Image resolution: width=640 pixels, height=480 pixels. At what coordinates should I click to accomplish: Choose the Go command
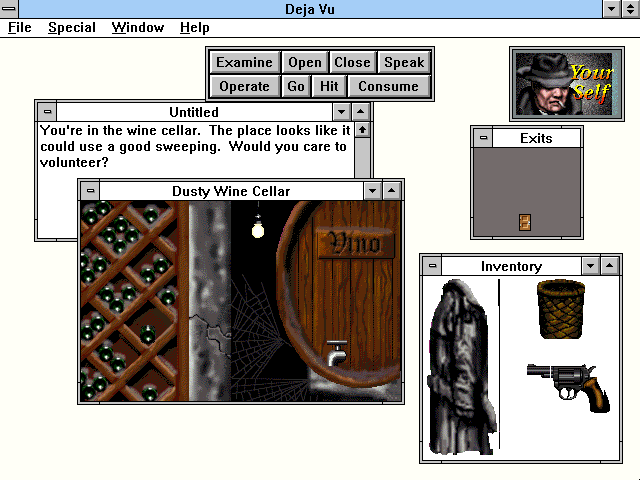click(296, 87)
